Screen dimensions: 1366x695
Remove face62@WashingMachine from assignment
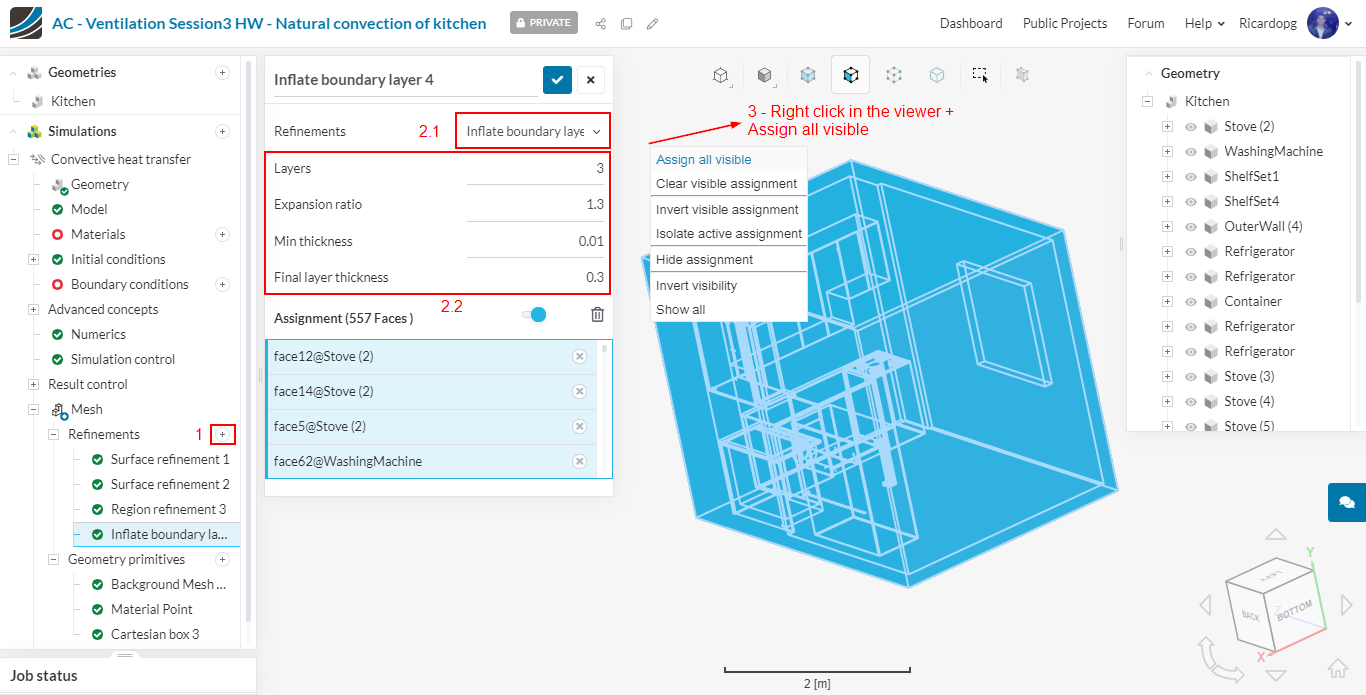pos(579,462)
